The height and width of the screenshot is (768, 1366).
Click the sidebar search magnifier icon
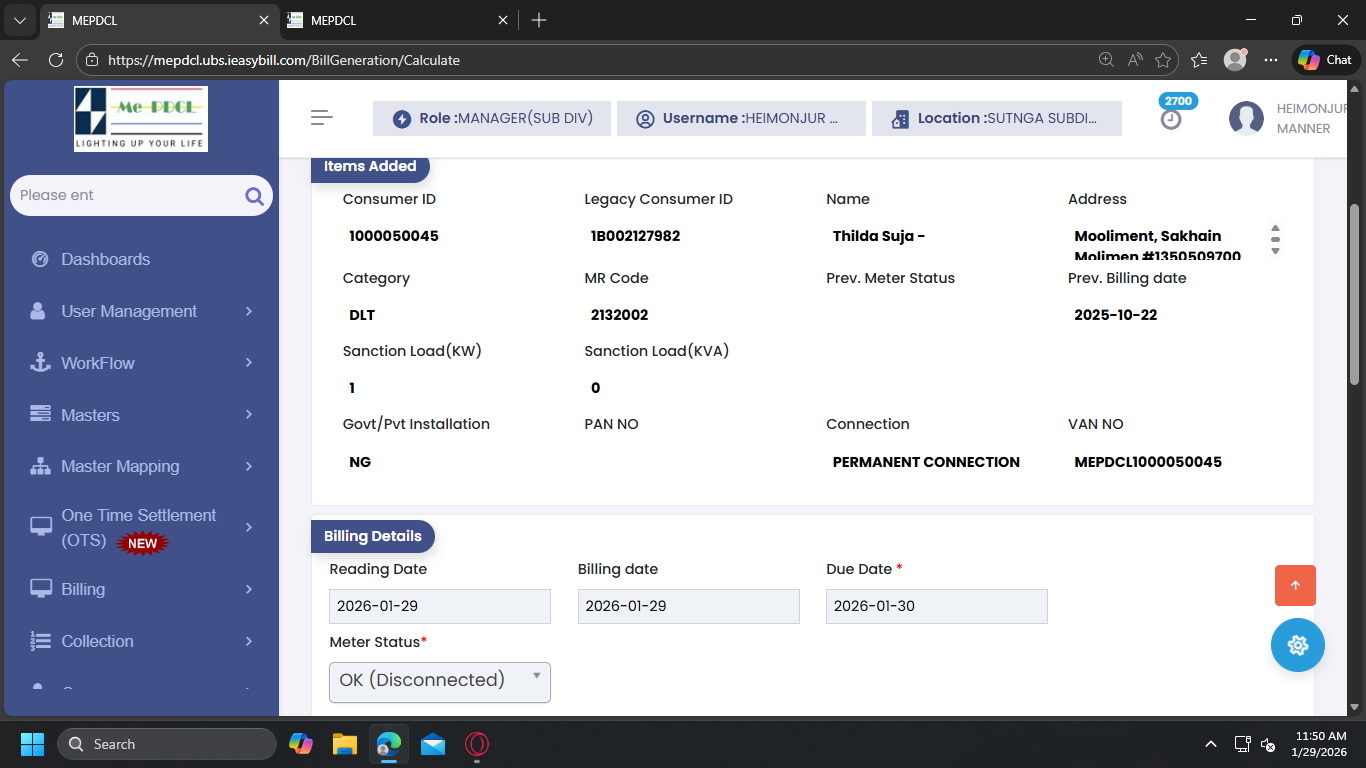coord(254,196)
